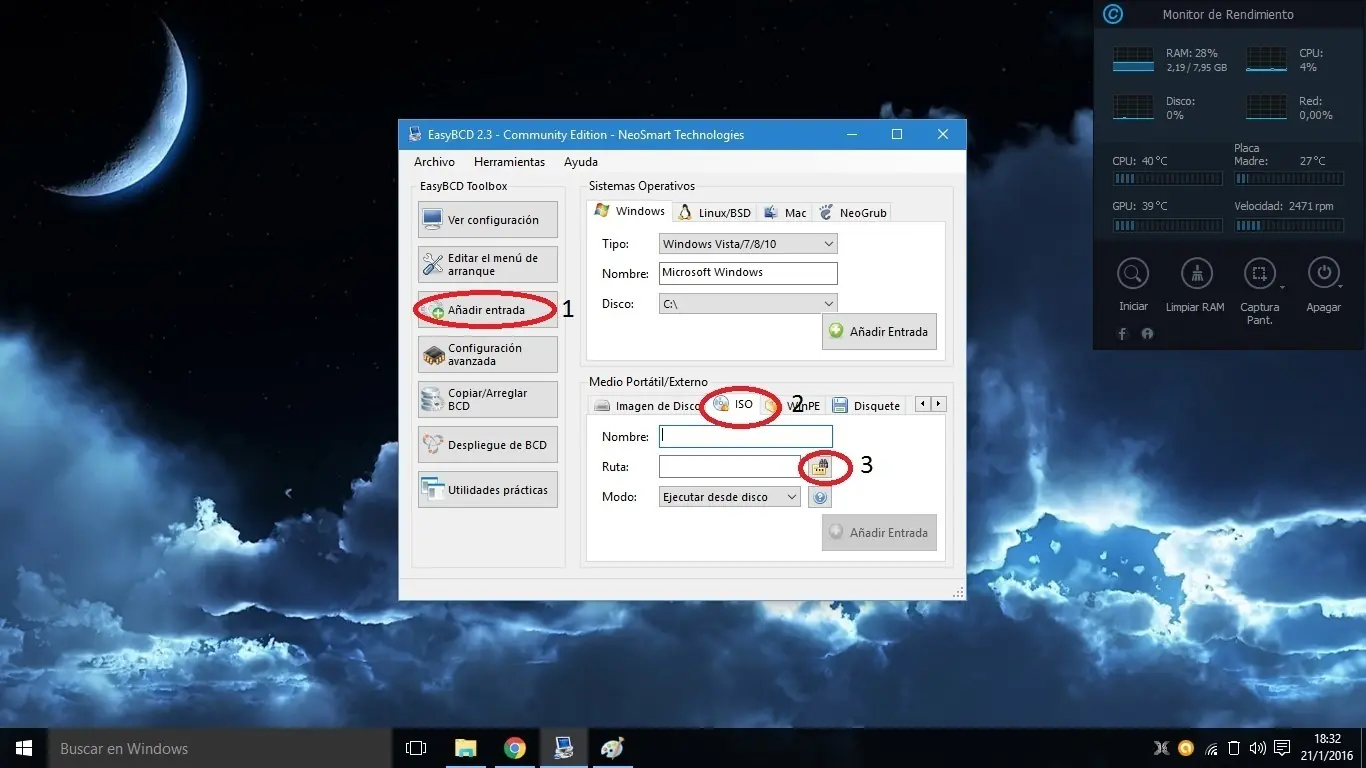Click the Añadir entrada toolbox button

(x=488, y=310)
